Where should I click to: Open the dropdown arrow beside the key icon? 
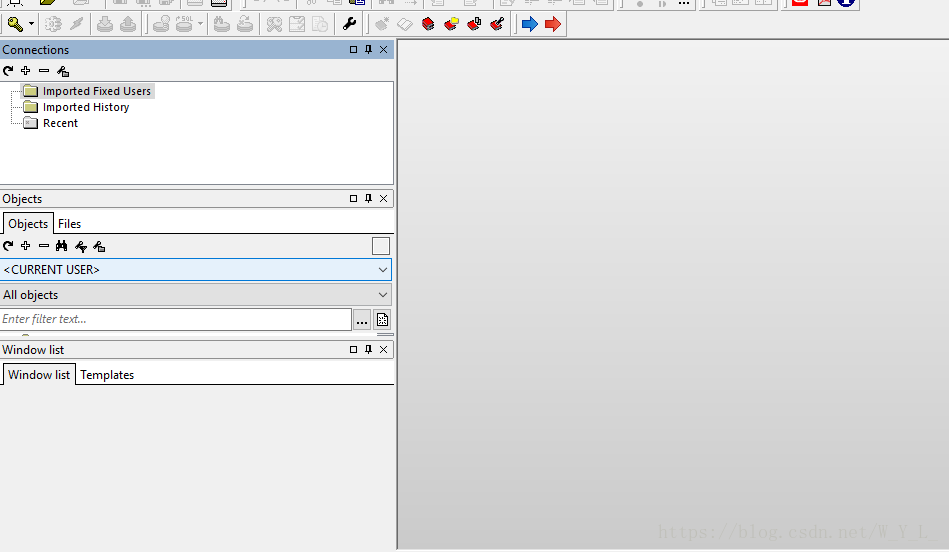coord(31,24)
